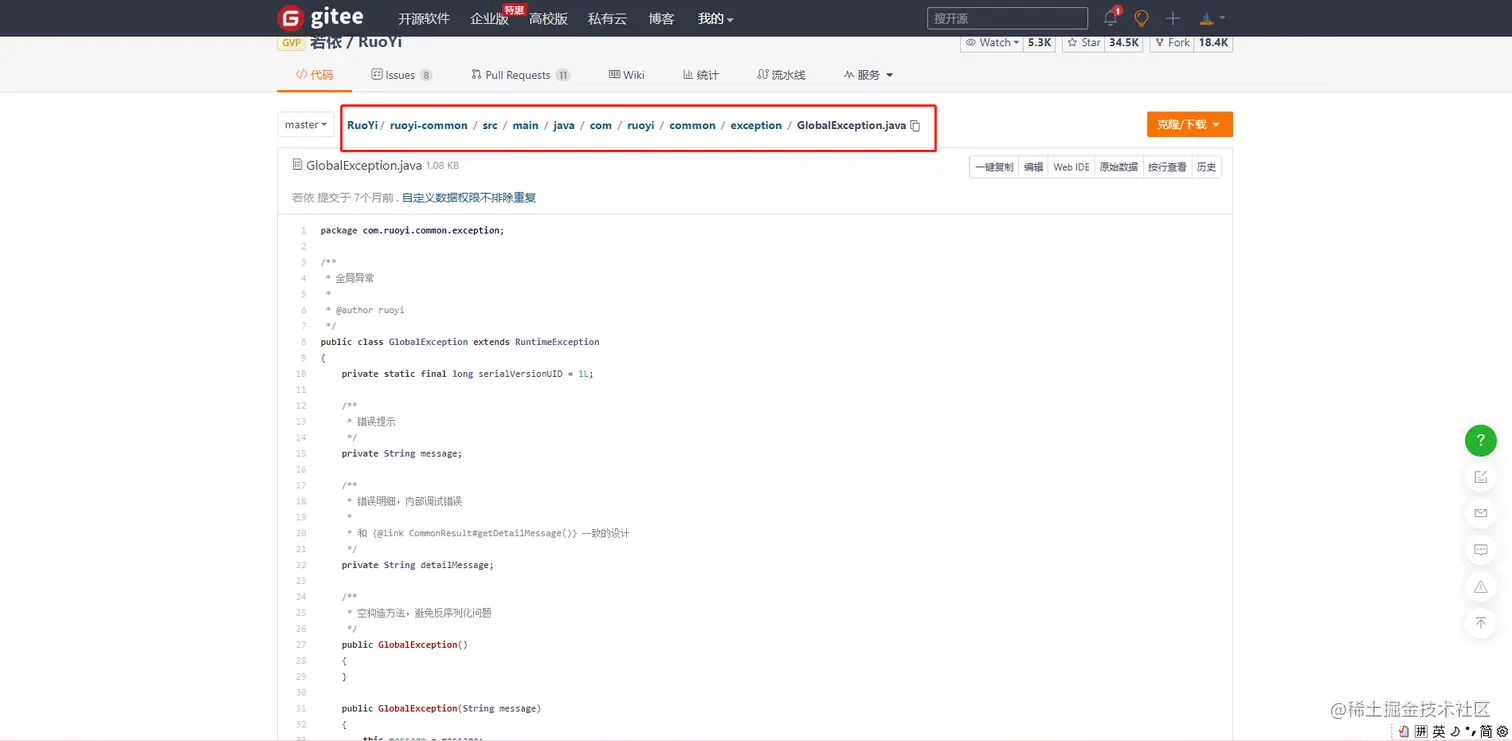Image resolution: width=1512 pixels, height=741 pixels.
Task: Click the green help question-mark button
Action: pyautogui.click(x=1481, y=440)
